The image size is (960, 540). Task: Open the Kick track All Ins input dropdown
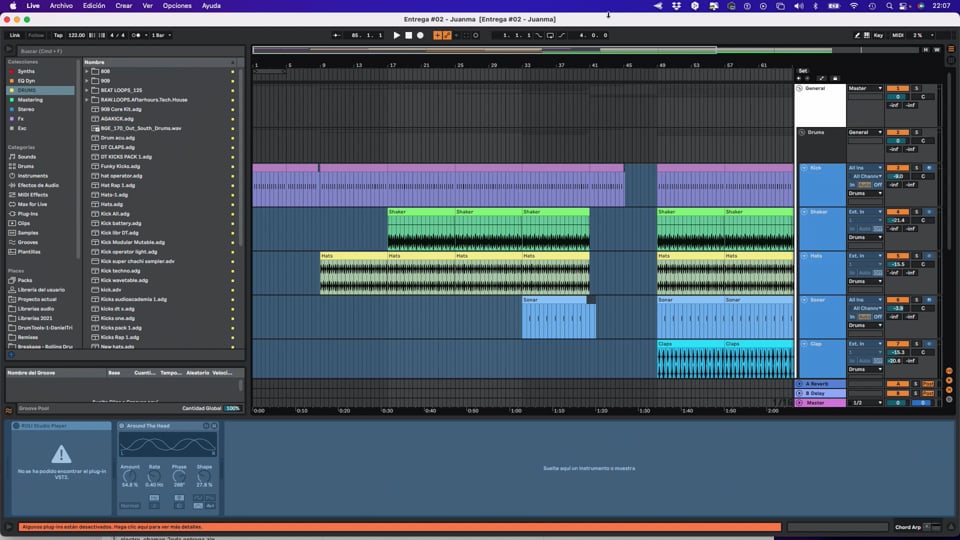[x=865, y=168]
